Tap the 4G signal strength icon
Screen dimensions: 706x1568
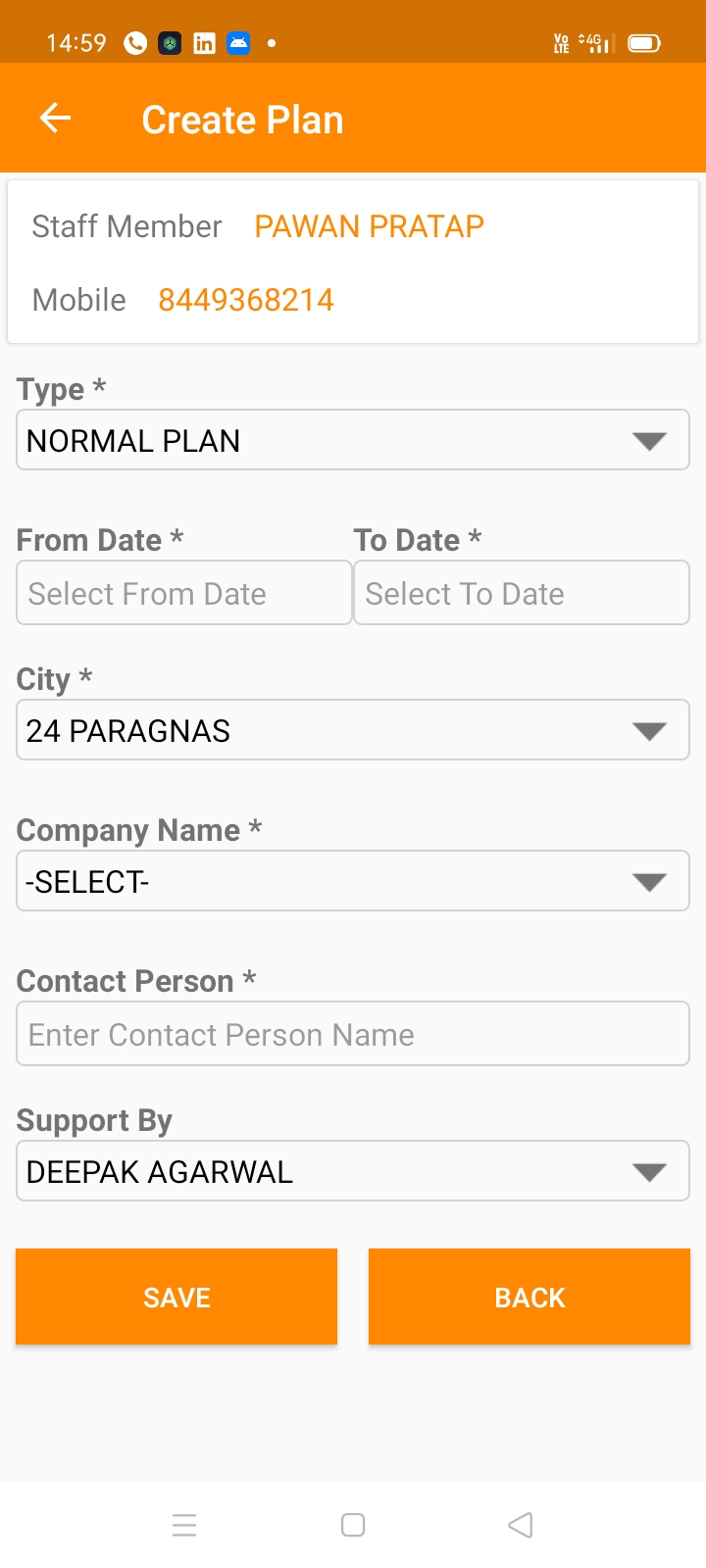pos(594,43)
